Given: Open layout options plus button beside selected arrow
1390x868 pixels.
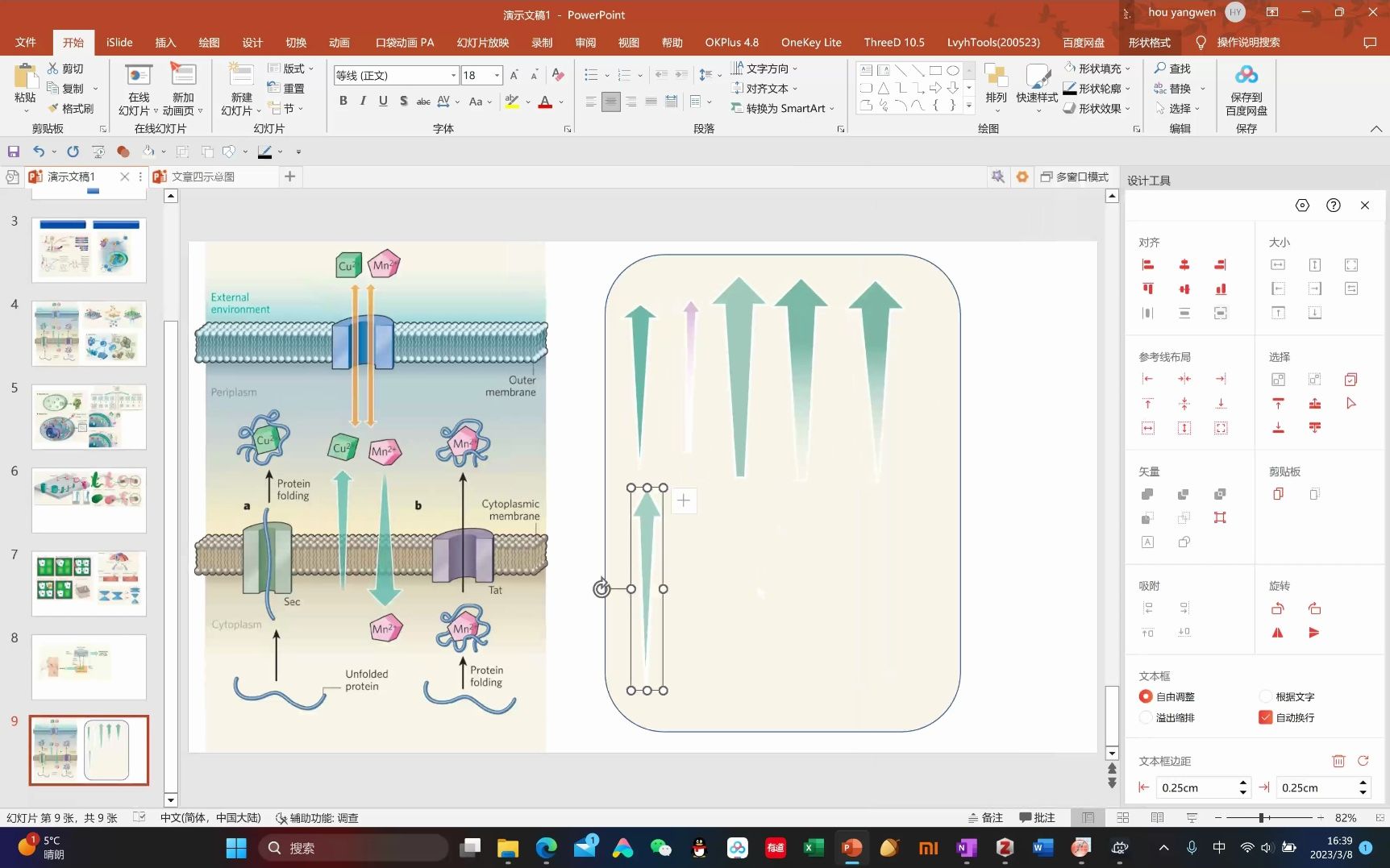Looking at the screenshot, I should coord(684,500).
